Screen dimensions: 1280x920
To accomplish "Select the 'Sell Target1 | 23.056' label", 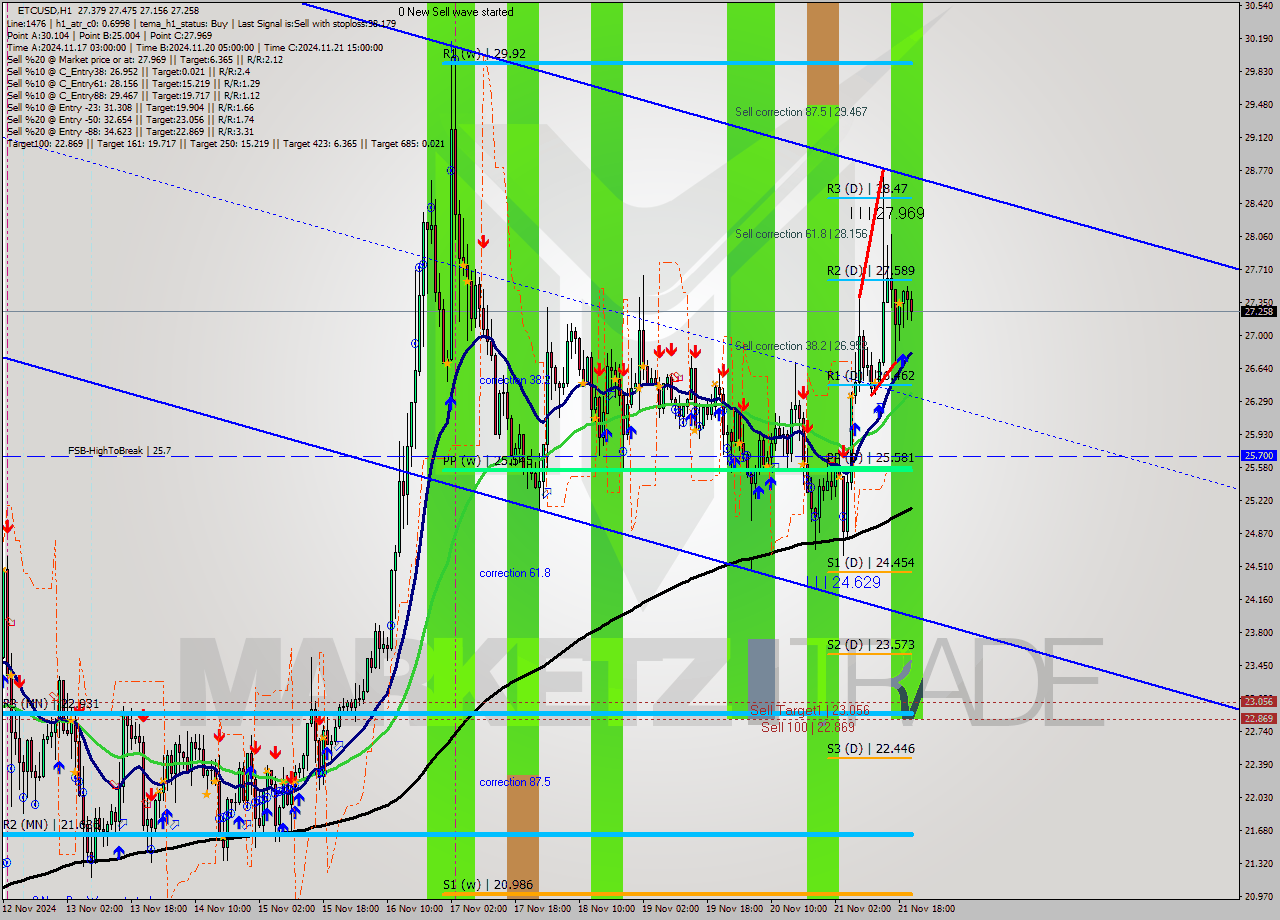I will 810,711.
